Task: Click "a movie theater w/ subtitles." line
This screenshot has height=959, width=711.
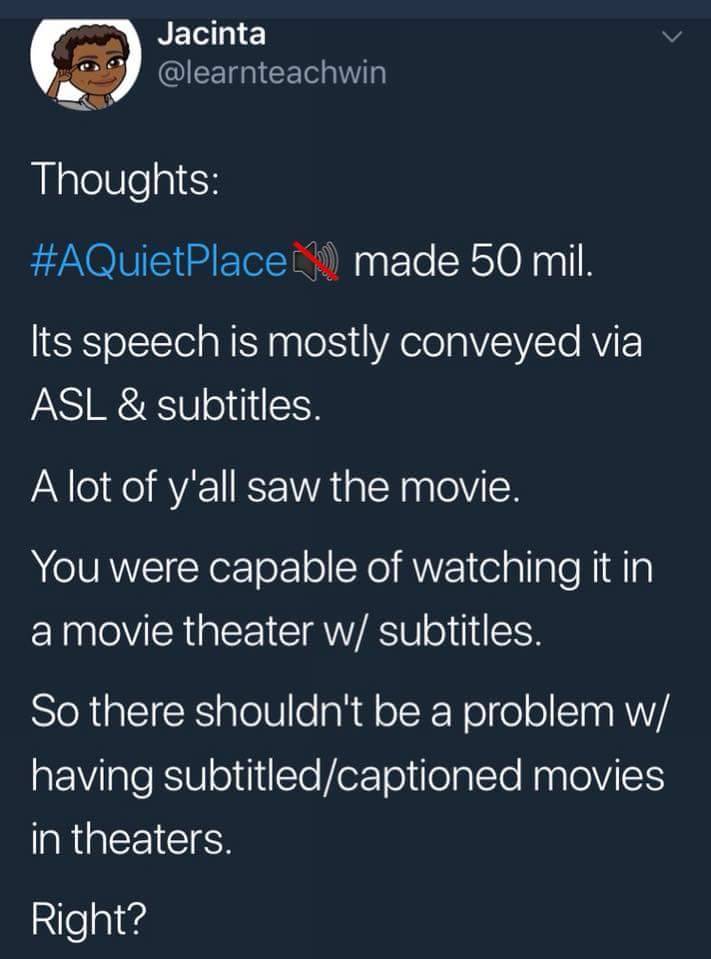Action: pos(286,632)
